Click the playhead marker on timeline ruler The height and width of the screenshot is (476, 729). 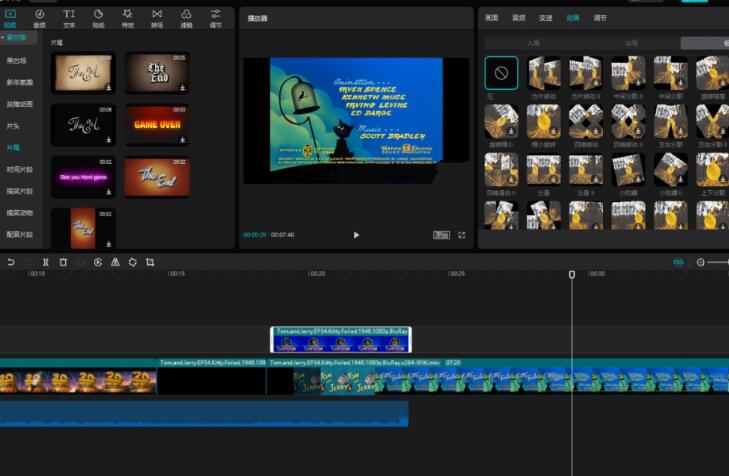point(572,274)
